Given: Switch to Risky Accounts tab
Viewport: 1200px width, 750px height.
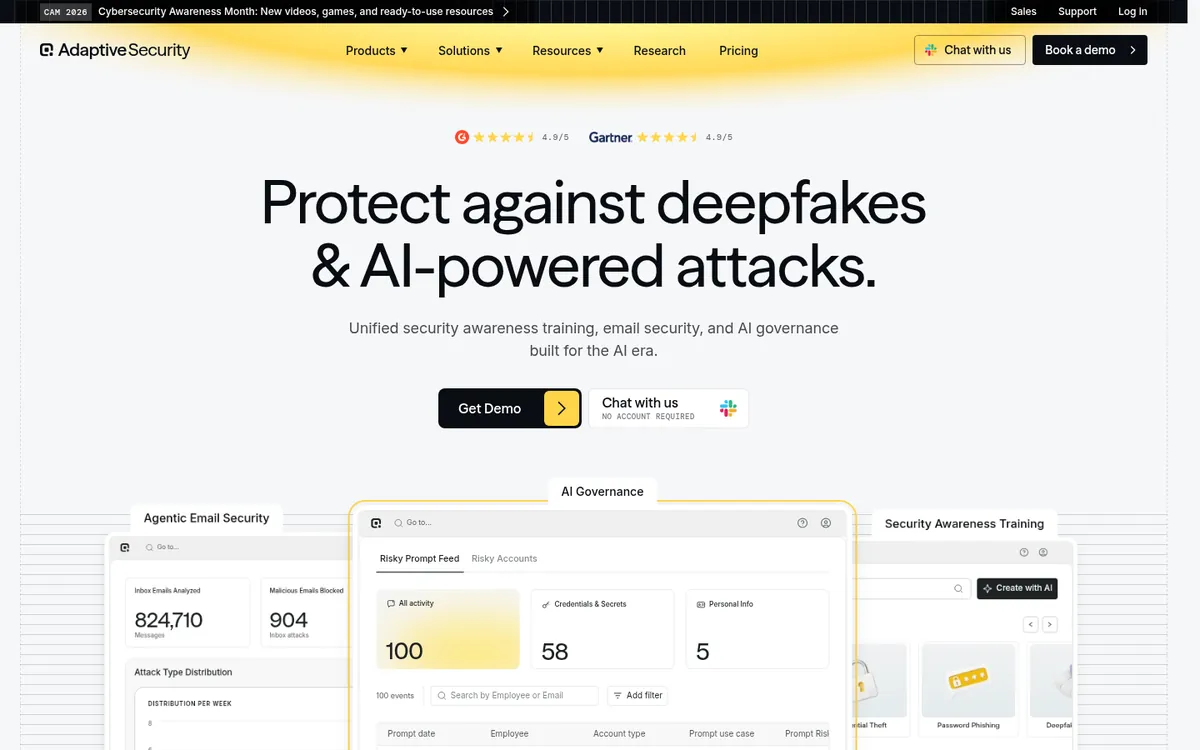Looking at the screenshot, I should (504, 558).
